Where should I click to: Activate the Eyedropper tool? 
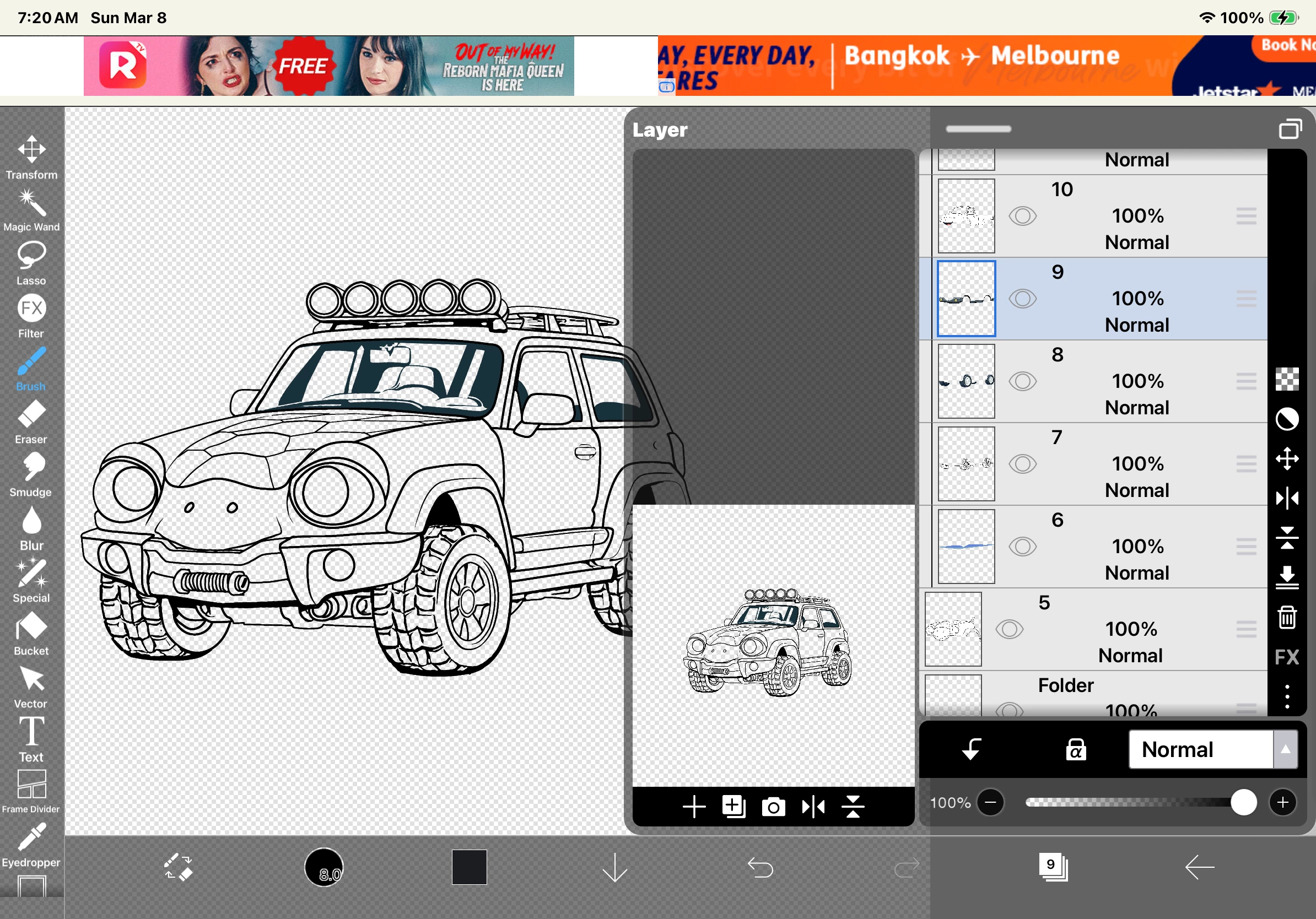click(x=31, y=844)
